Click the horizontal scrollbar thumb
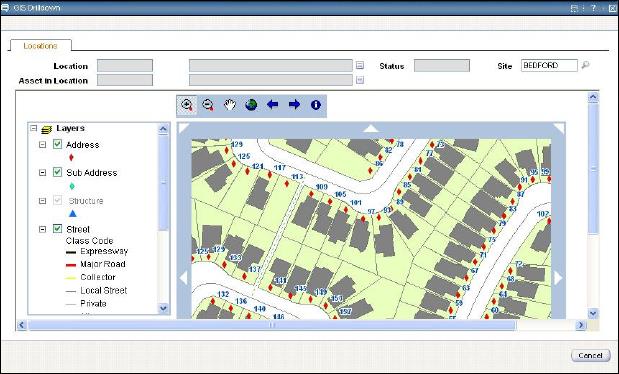The image size is (619, 374). 272,325
